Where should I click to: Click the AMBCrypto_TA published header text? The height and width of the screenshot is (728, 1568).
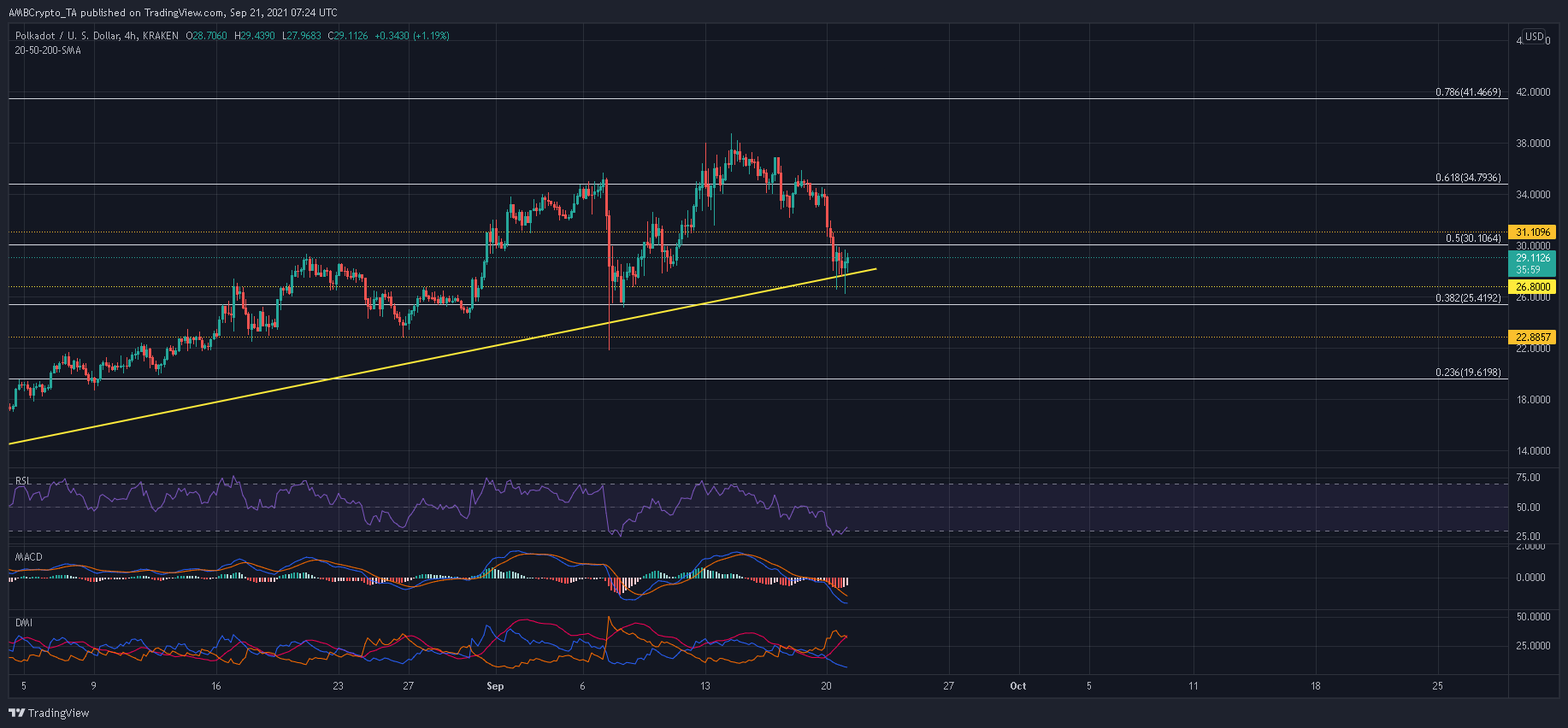[x=174, y=13]
